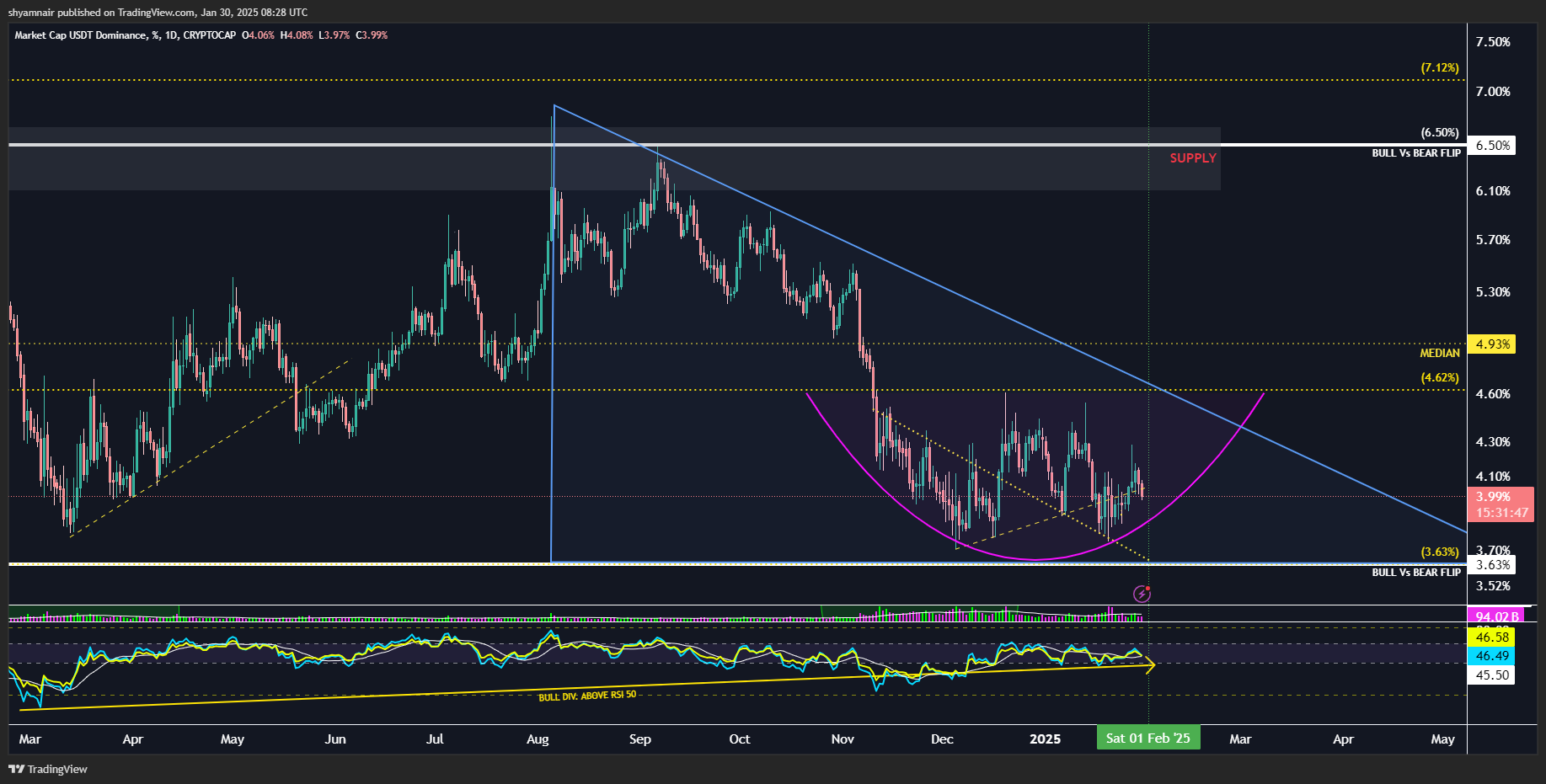Click the Oct label on time axis
1546x784 pixels.
(x=740, y=739)
